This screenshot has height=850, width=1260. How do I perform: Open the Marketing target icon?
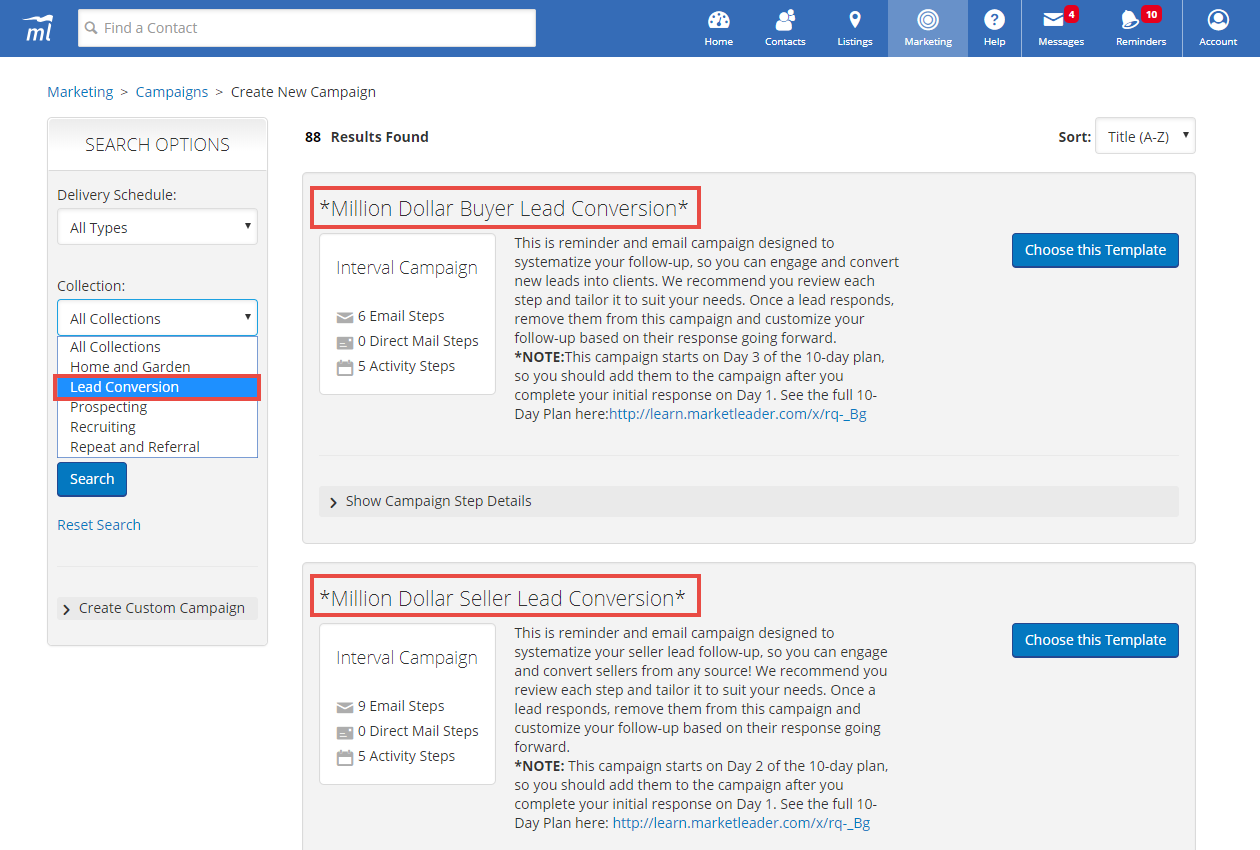(928, 20)
